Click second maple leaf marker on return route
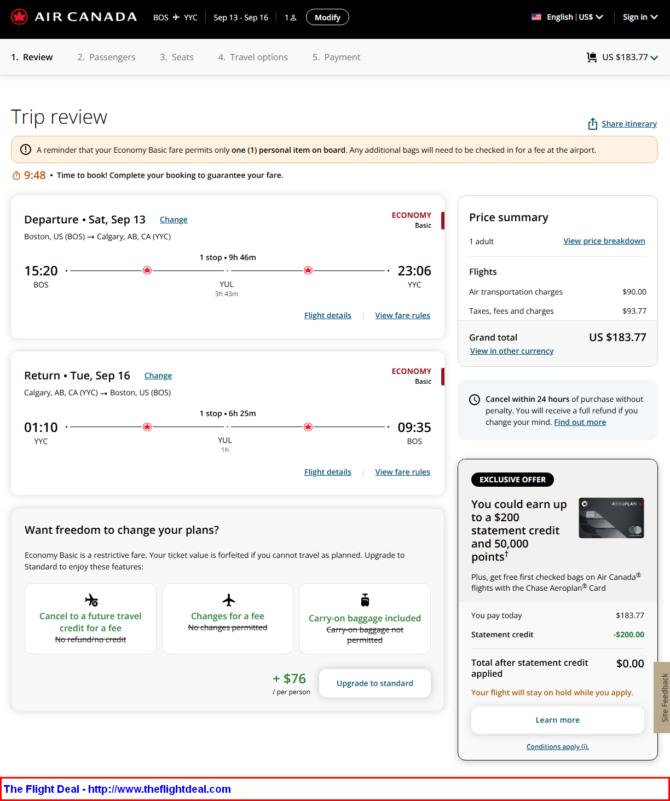This screenshot has width=670, height=801. (x=308, y=427)
